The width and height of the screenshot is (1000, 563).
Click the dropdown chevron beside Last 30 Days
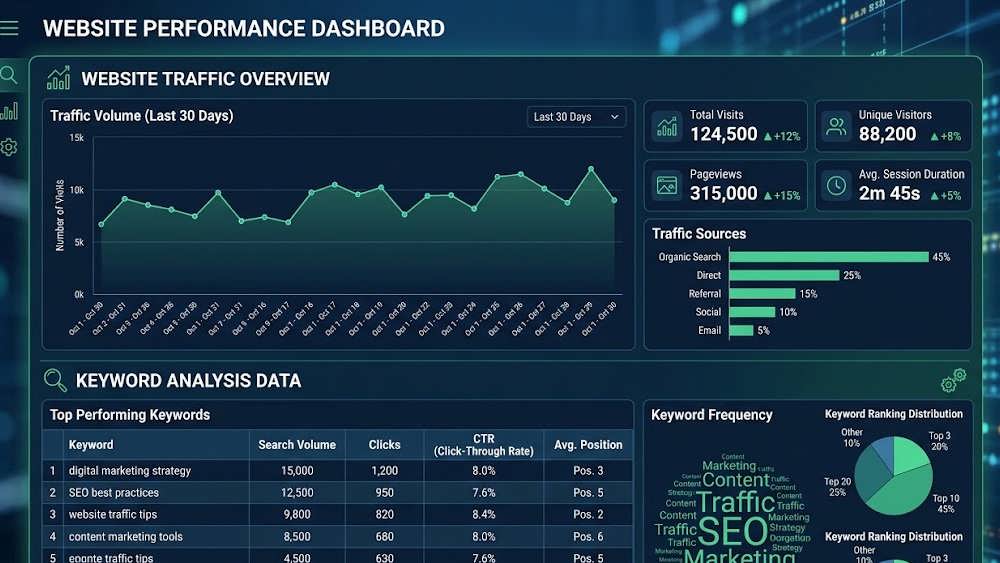(x=614, y=117)
